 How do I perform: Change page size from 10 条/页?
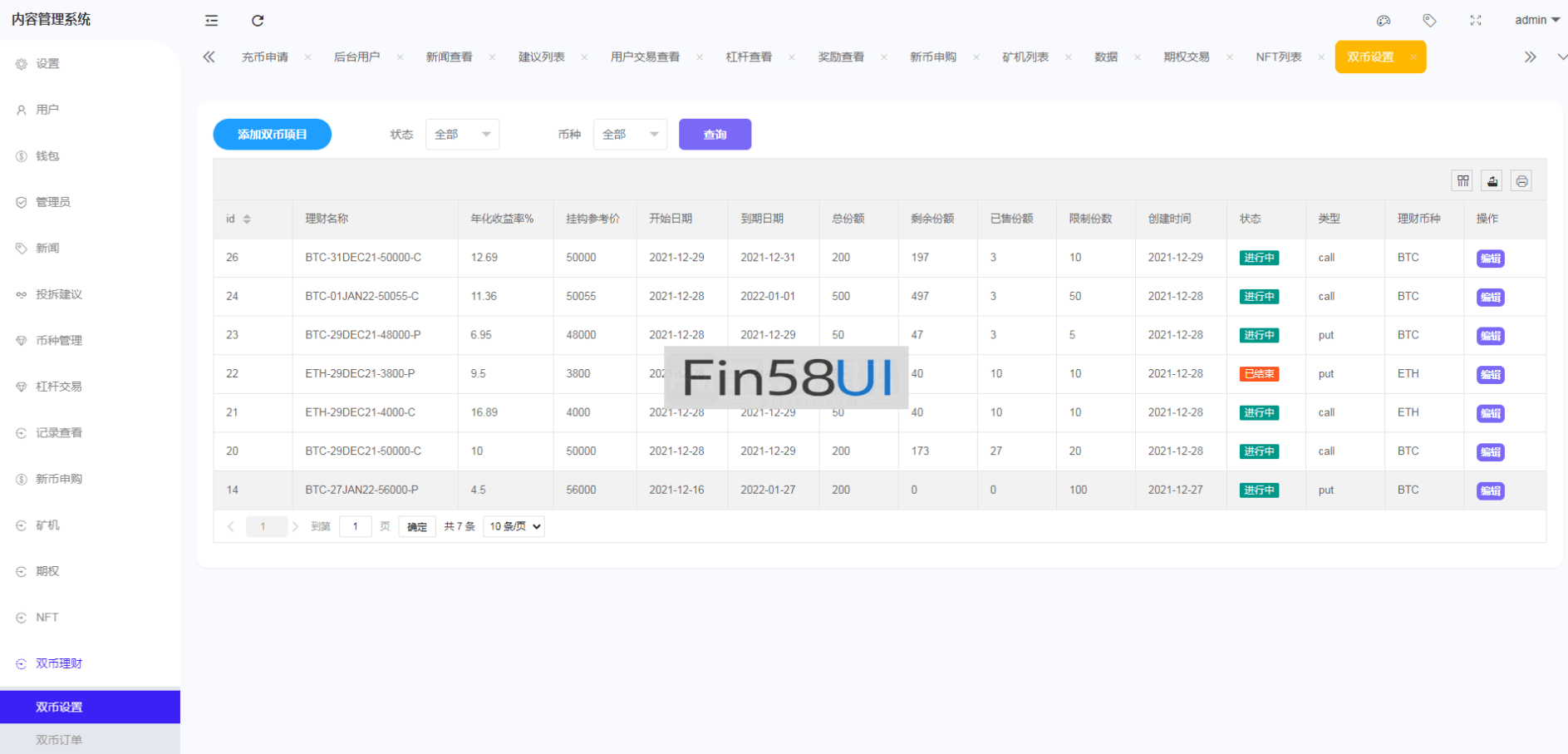pos(514,526)
